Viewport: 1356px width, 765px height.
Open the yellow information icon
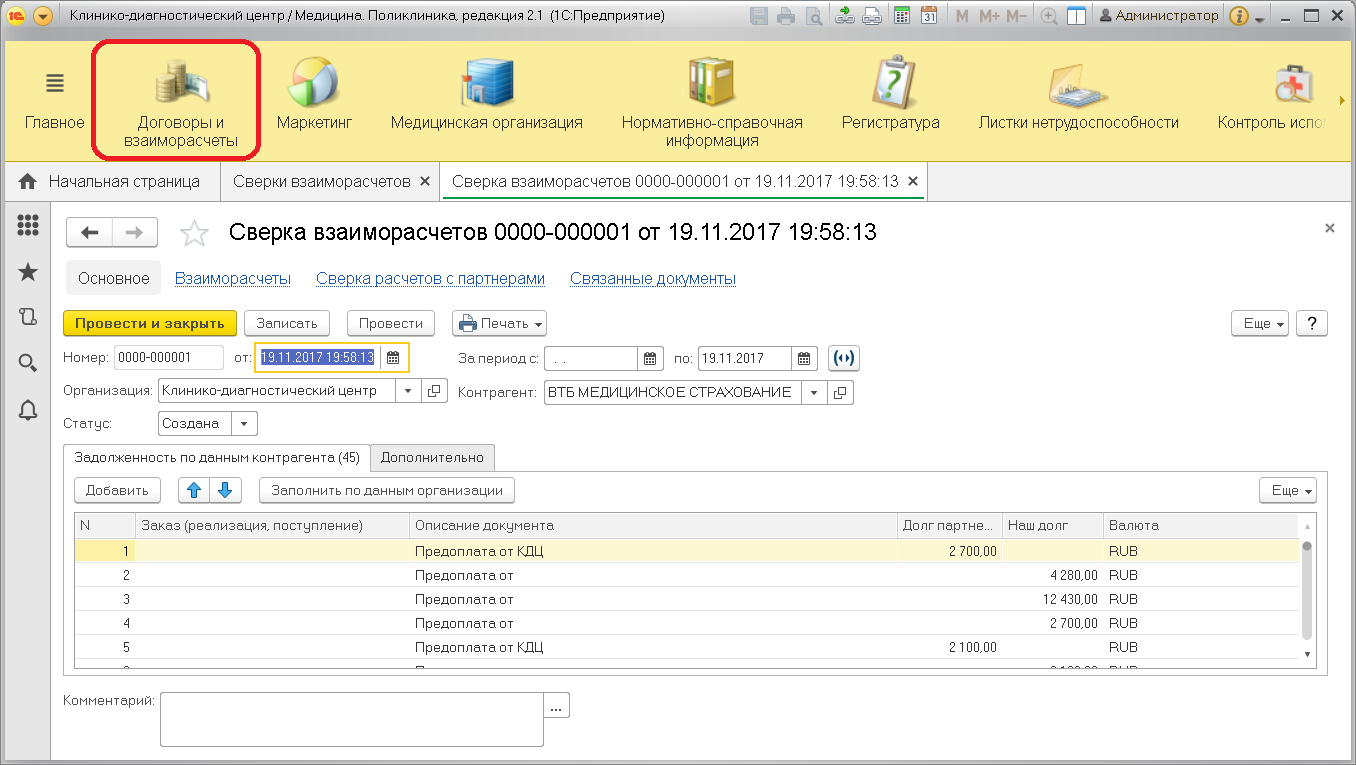pyautogui.click(x=1238, y=16)
